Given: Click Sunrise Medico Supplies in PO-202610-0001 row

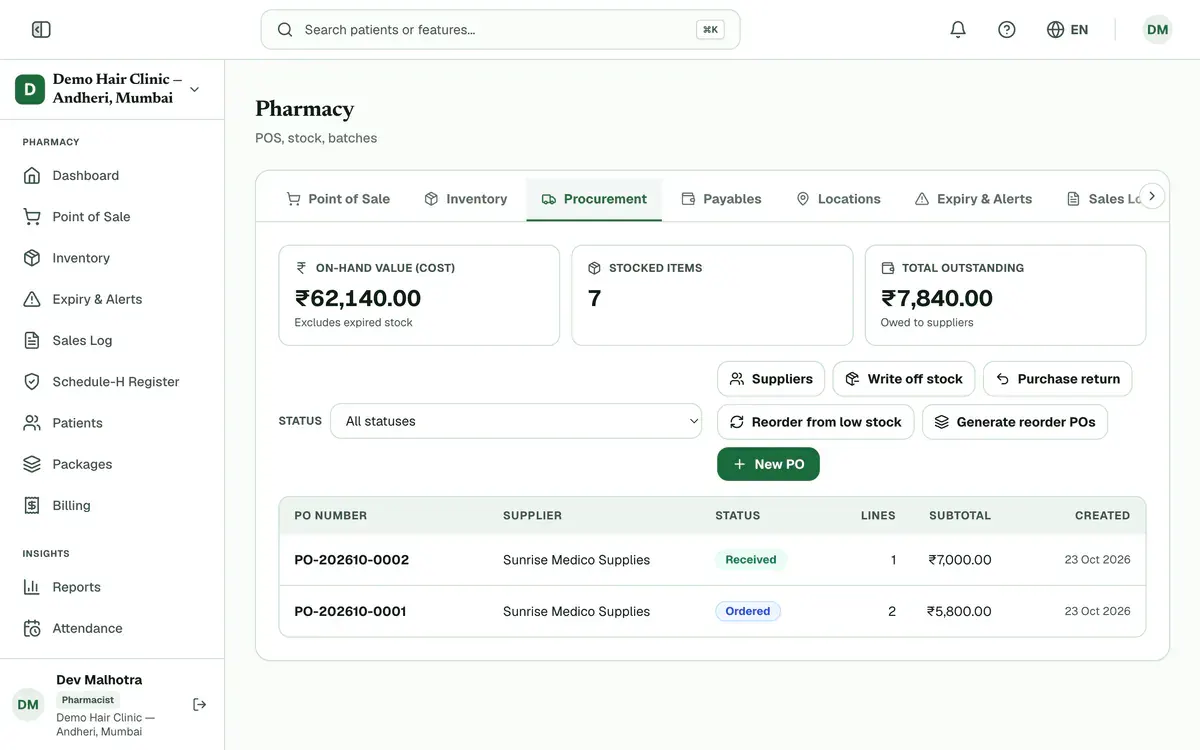Looking at the screenshot, I should (576, 611).
